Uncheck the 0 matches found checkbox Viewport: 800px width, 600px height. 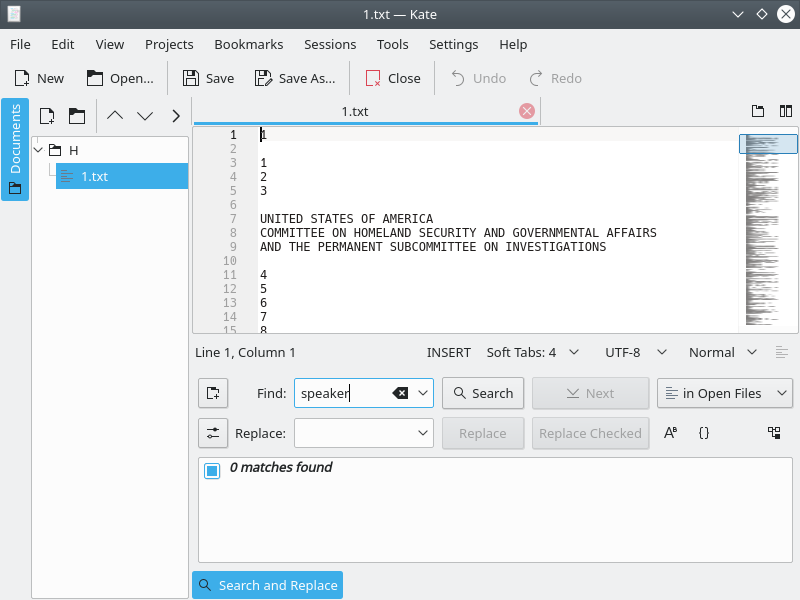[212, 470]
